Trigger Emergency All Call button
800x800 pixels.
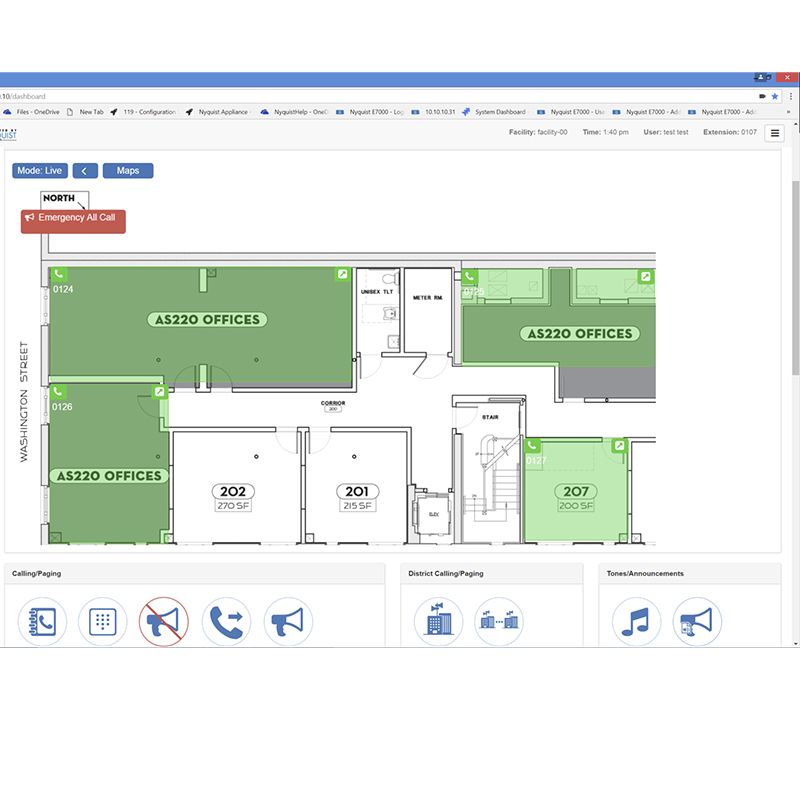pyautogui.click(x=73, y=221)
